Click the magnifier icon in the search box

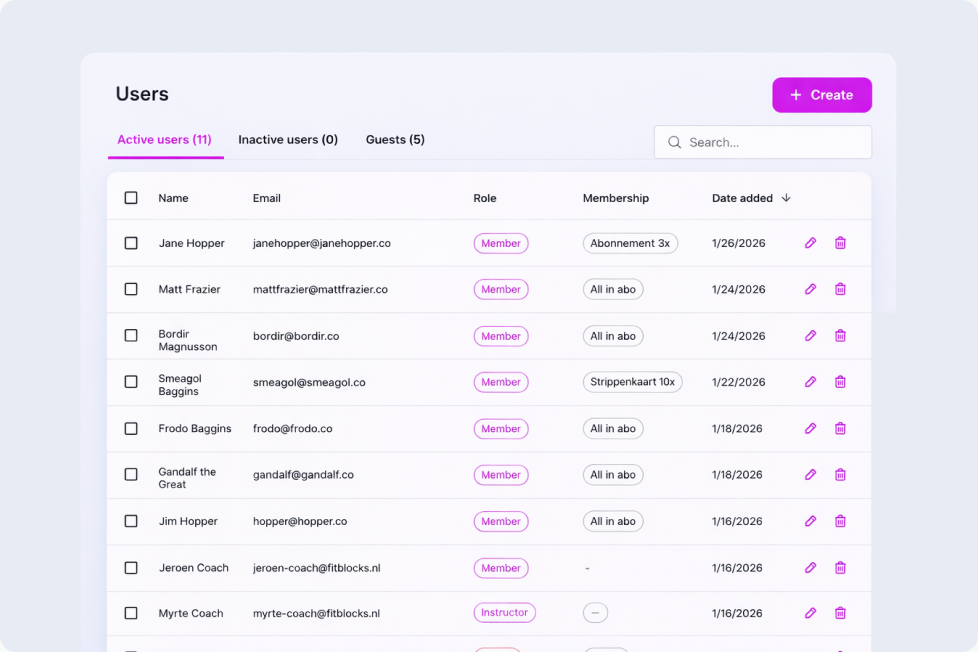674,142
